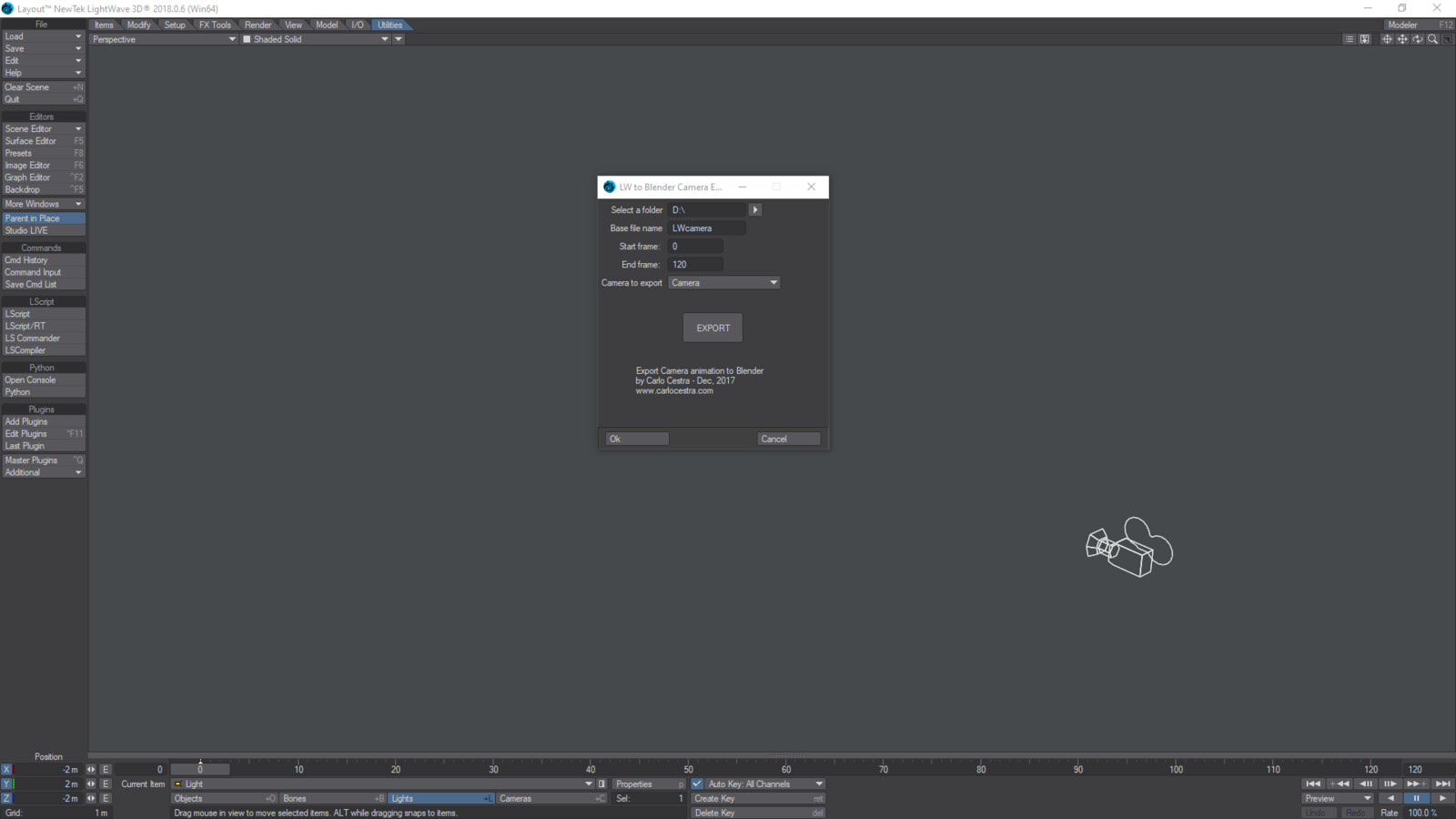Click the maximize viewport corner icon

(x=1448, y=39)
